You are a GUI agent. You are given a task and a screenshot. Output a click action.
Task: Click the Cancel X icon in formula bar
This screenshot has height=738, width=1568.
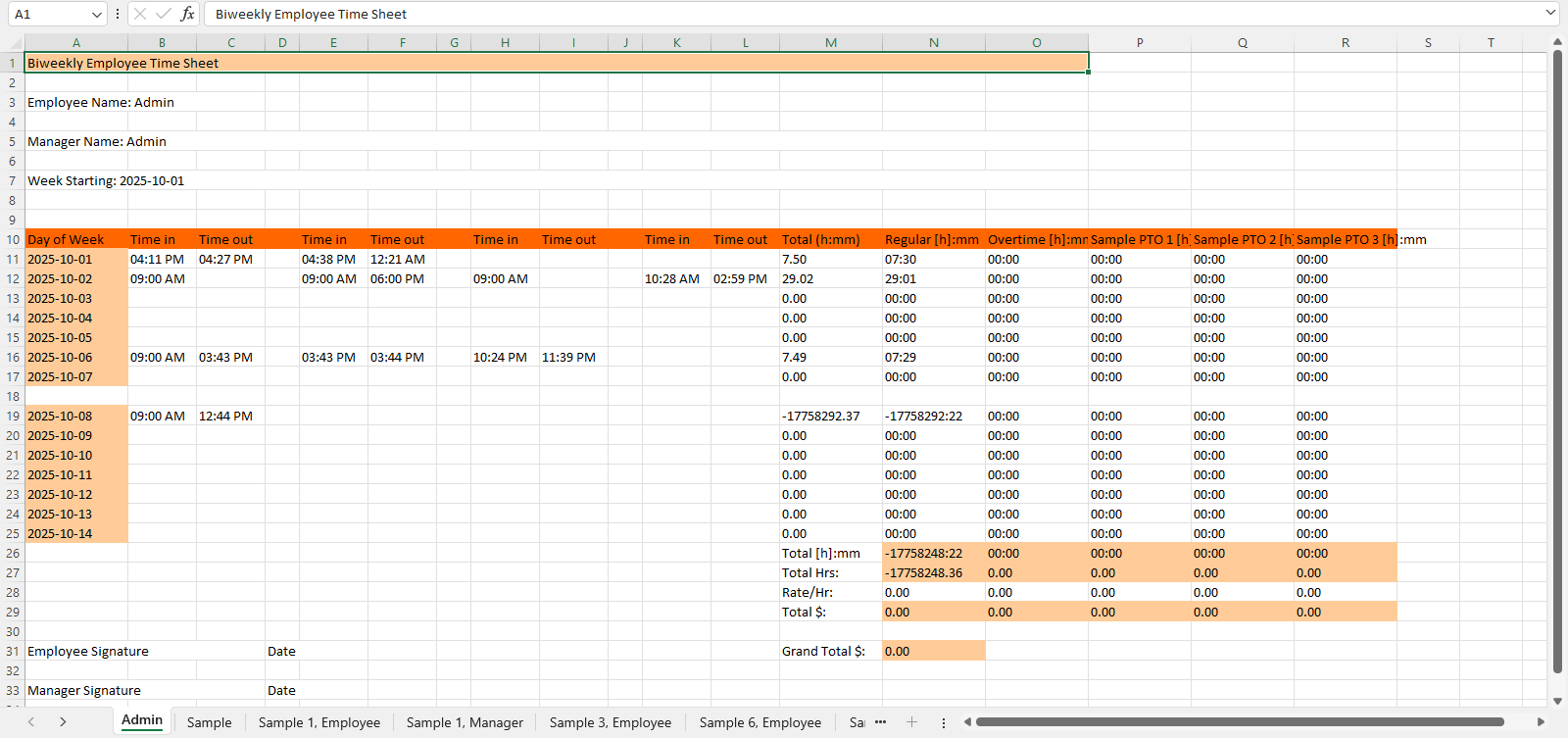(x=140, y=14)
